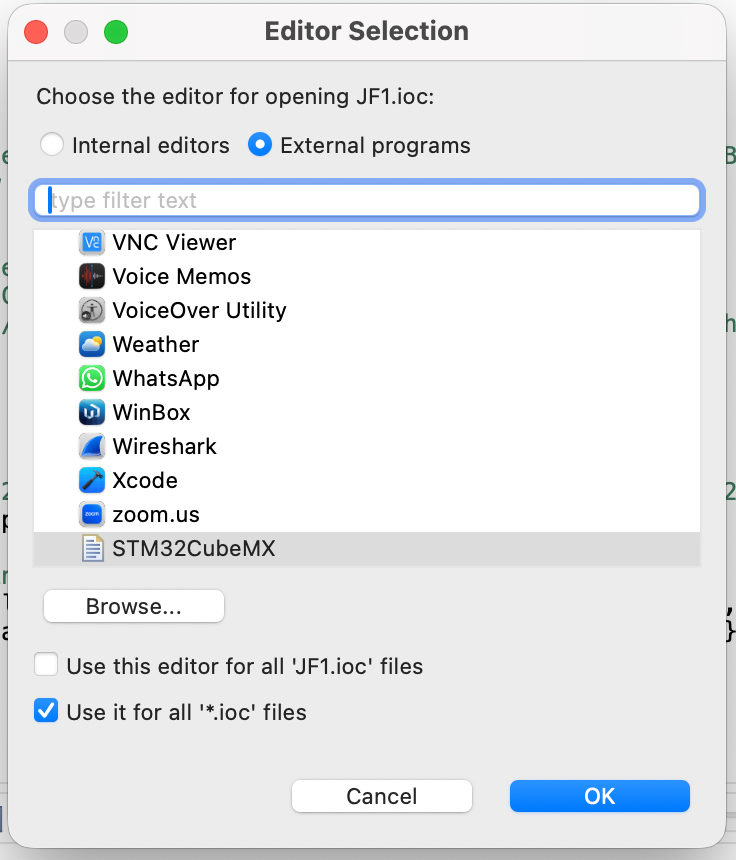
Task: Cancel the editor selection
Action: [x=381, y=796]
